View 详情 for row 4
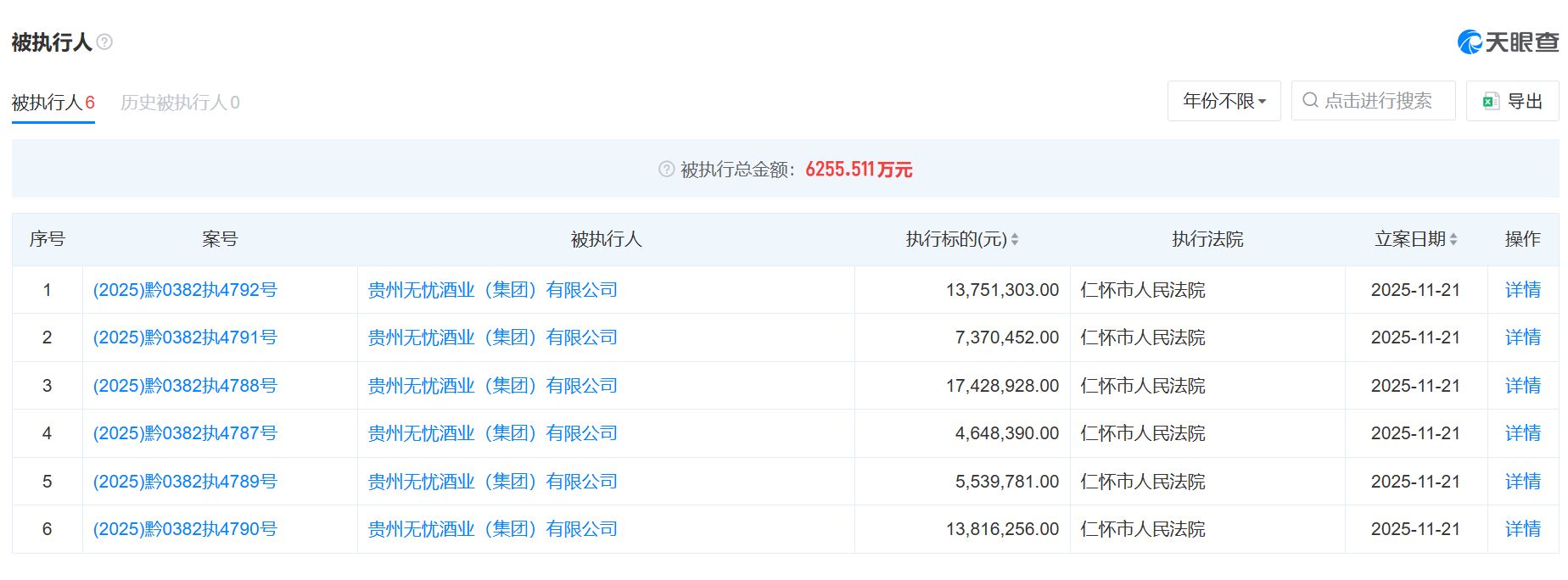The width and height of the screenshot is (1568, 580). click(1522, 433)
